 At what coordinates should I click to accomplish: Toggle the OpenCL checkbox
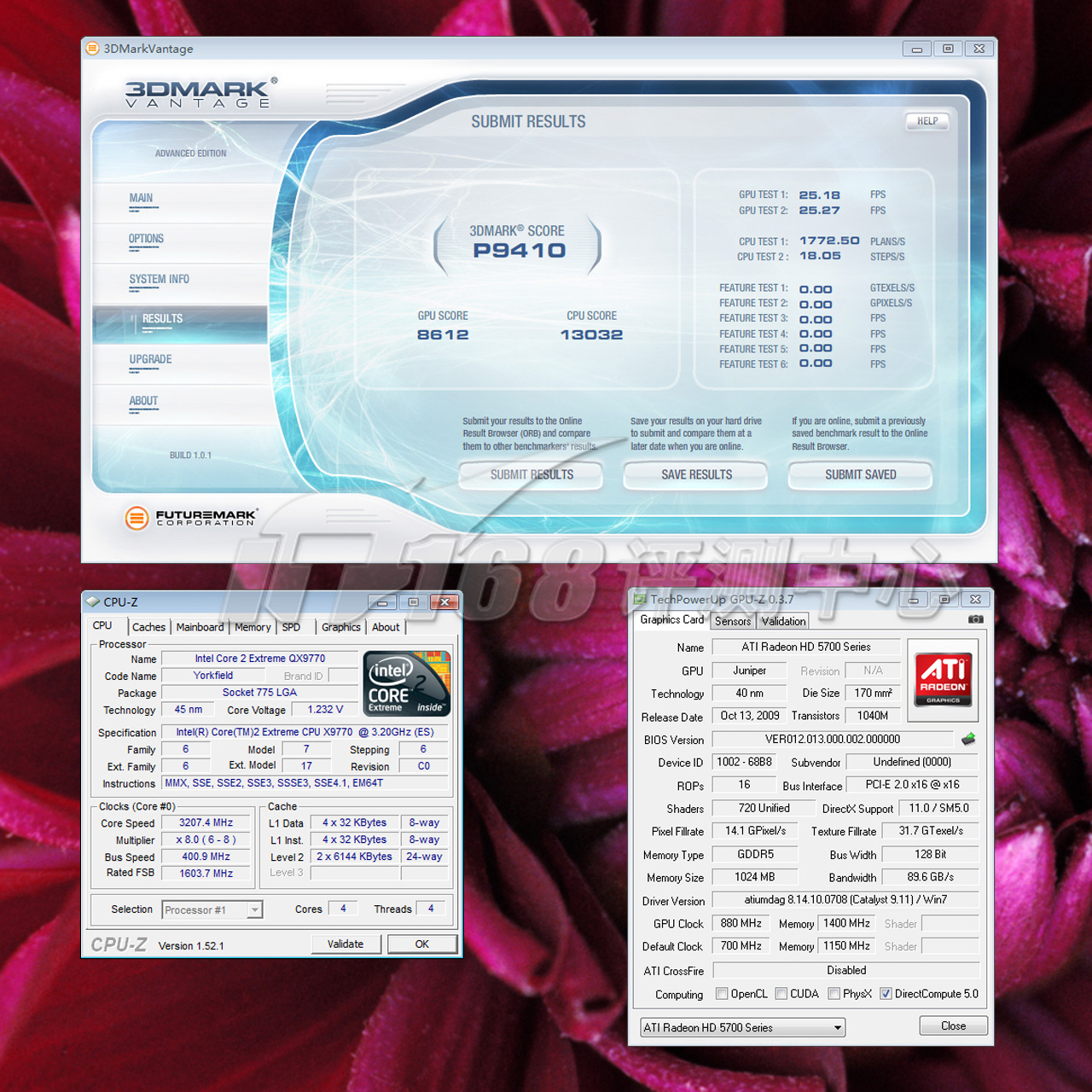[x=722, y=993]
